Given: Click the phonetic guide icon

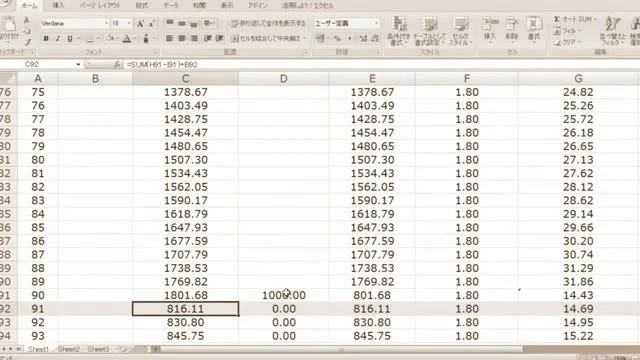Looking at the screenshot, I should coord(146,39).
